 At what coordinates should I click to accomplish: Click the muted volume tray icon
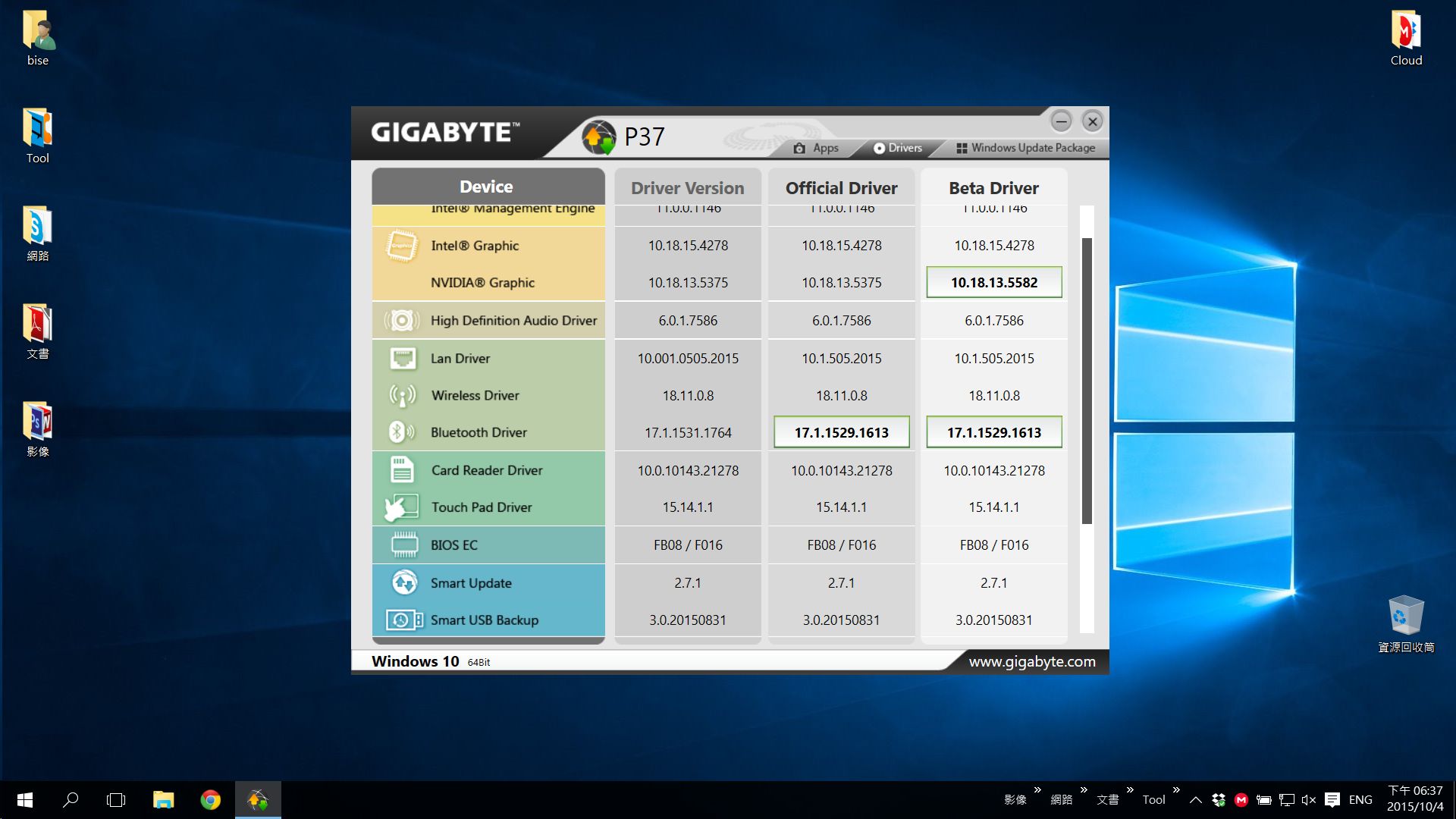(x=1309, y=800)
